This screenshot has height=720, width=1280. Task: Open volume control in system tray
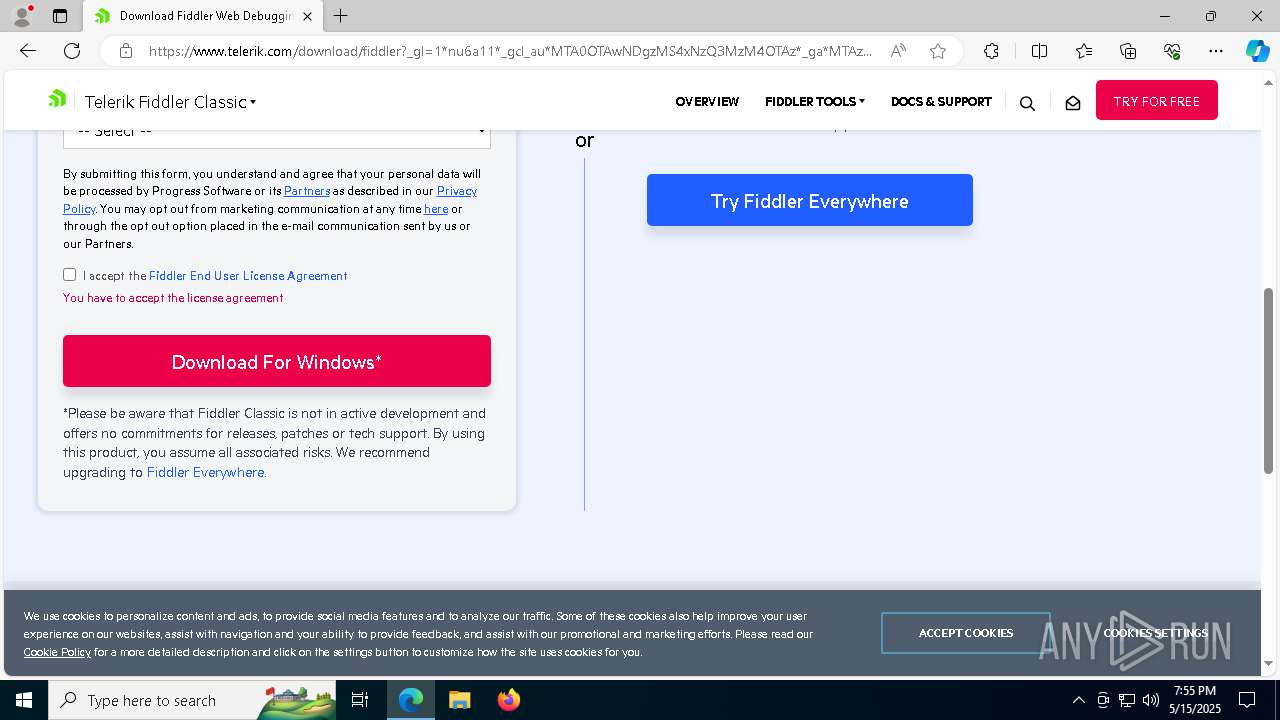click(1151, 700)
